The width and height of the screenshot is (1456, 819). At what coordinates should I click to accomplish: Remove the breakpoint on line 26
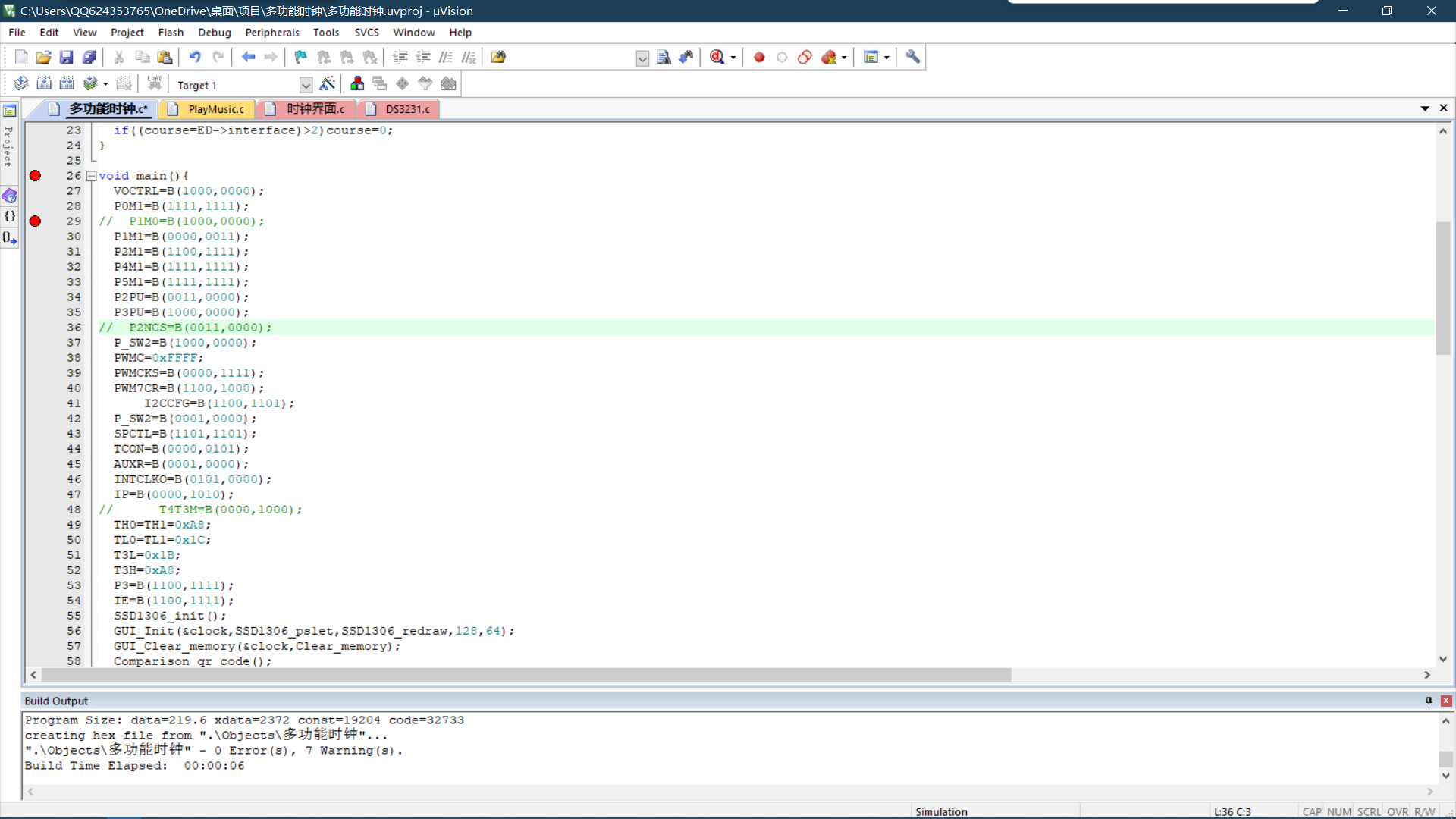click(35, 176)
